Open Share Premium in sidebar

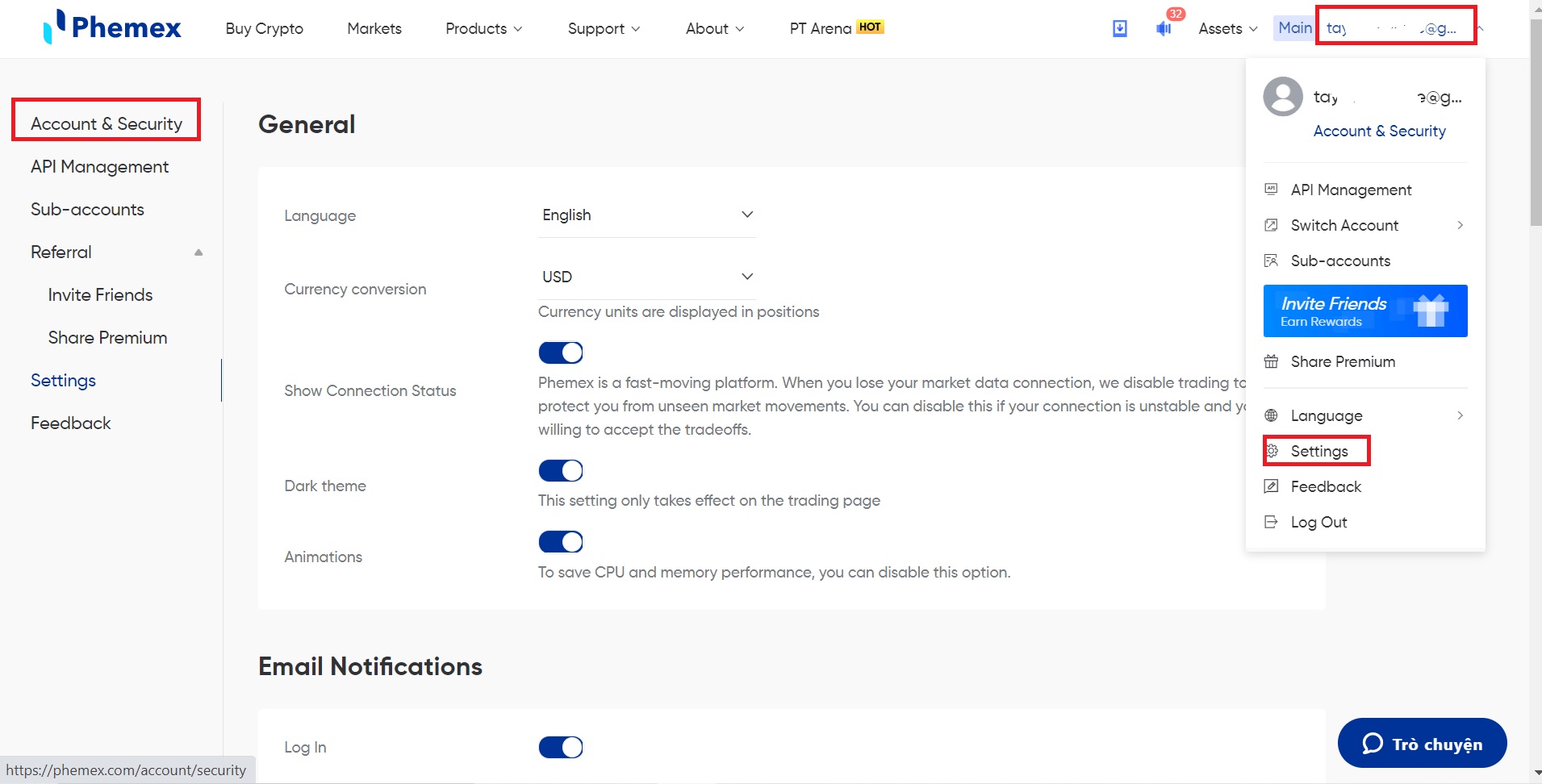coord(107,338)
